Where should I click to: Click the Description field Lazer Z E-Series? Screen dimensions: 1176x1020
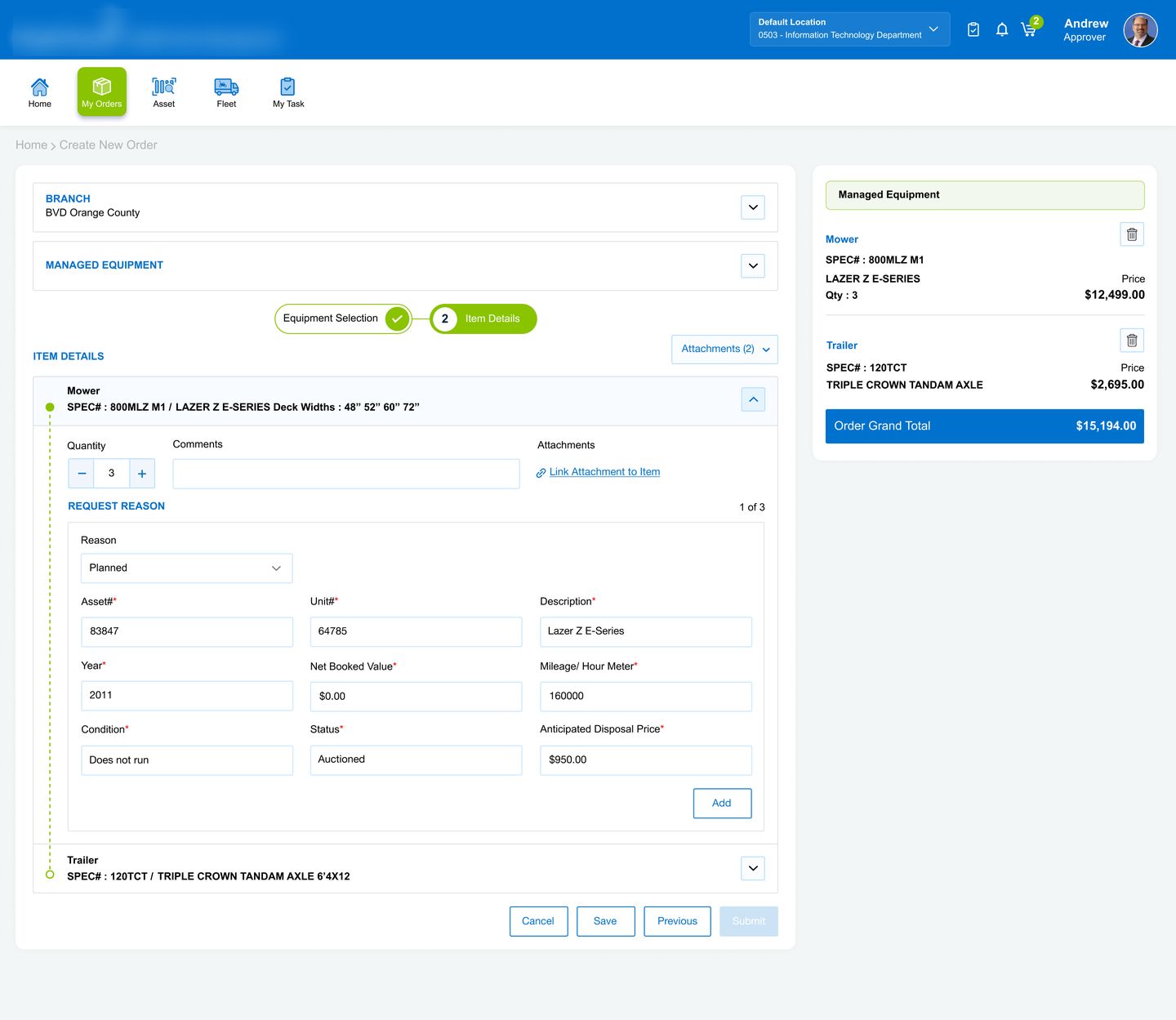point(646,631)
